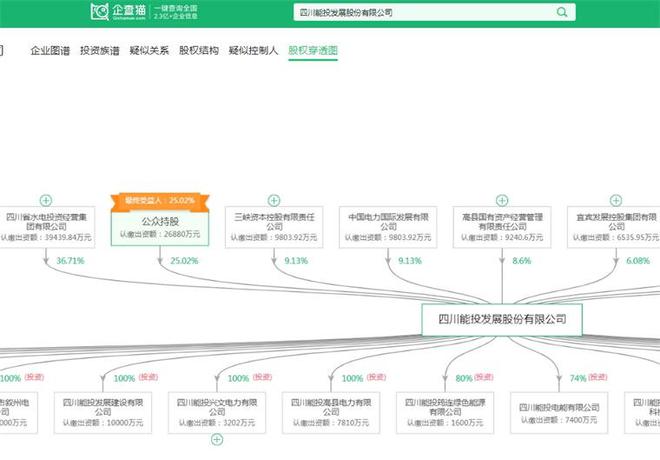This screenshot has height=460, width=660.
Task: Click the 25.02% share label under 公众持股
Action: click(x=184, y=261)
